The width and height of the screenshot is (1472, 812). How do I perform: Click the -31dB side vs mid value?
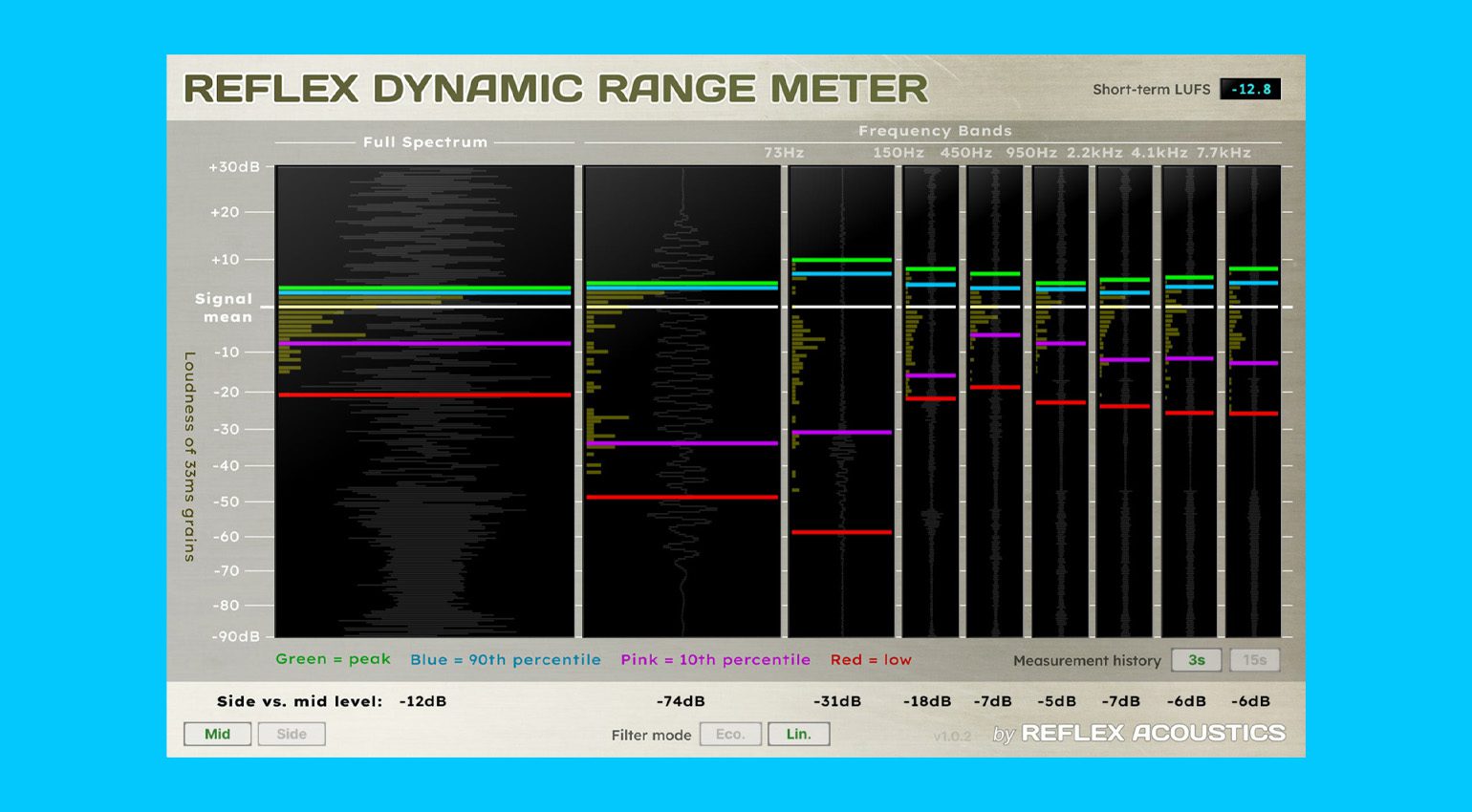[x=837, y=701]
